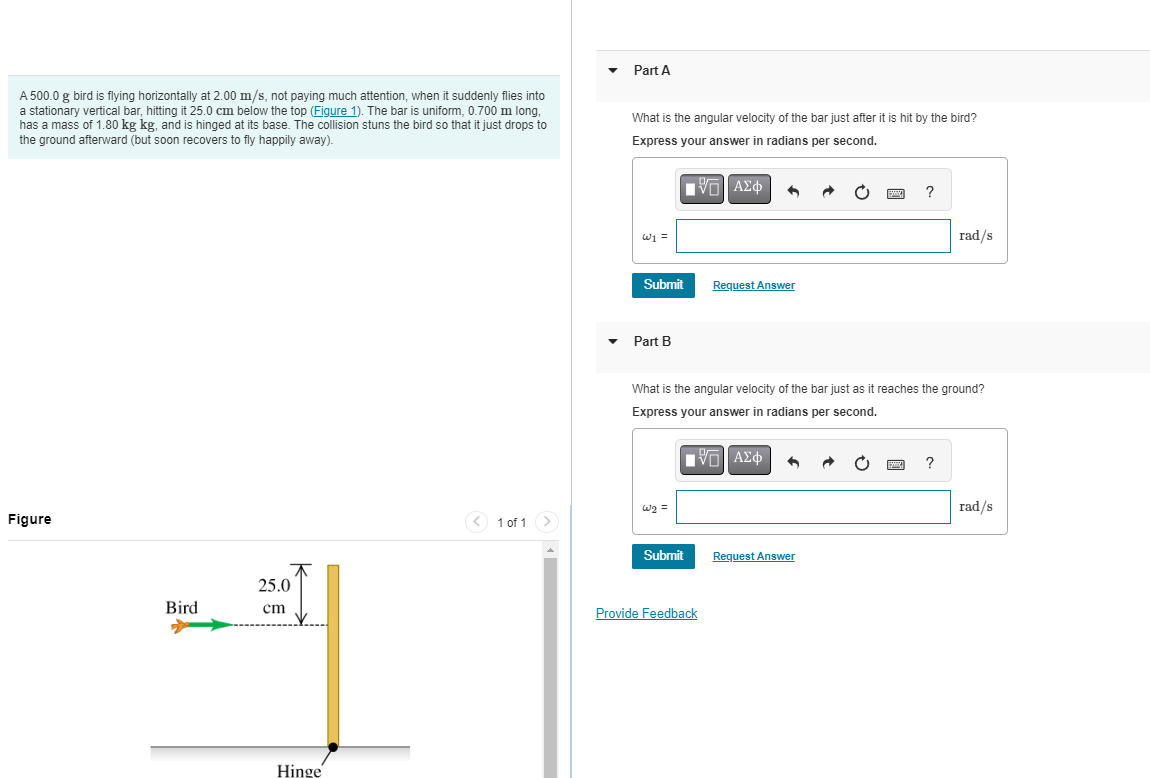
Task: Click reset icon in Part A toolbar
Action: tap(862, 192)
